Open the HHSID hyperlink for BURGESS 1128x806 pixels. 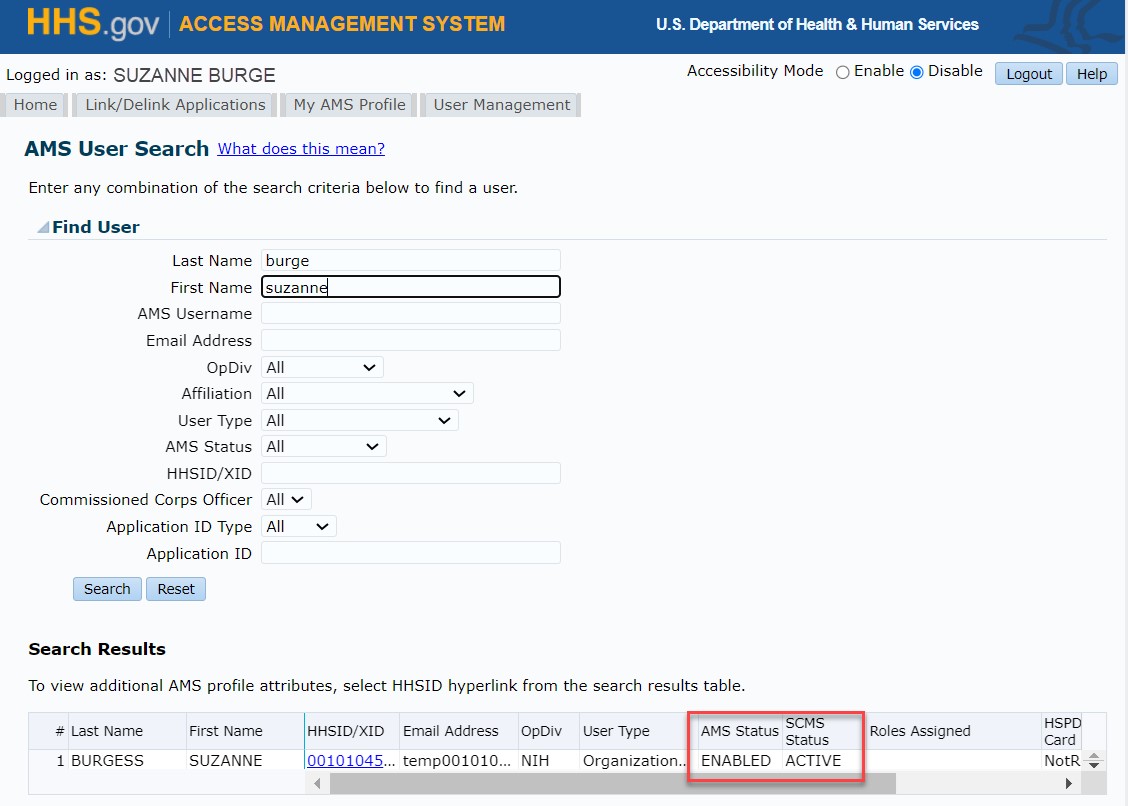pyautogui.click(x=345, y=761)
